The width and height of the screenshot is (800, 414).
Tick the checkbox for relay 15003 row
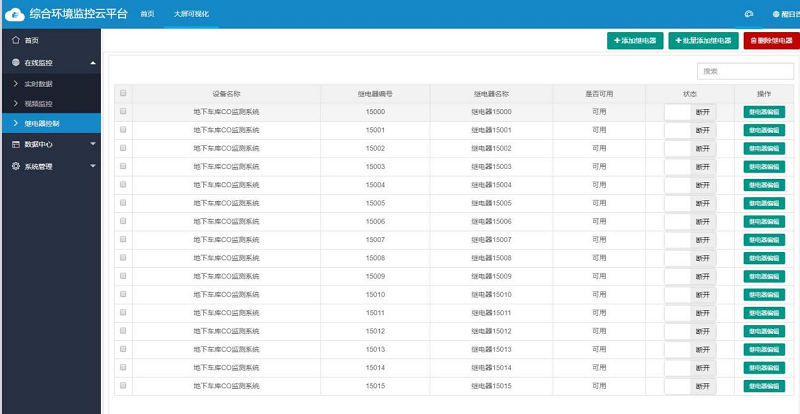point(123,166)
